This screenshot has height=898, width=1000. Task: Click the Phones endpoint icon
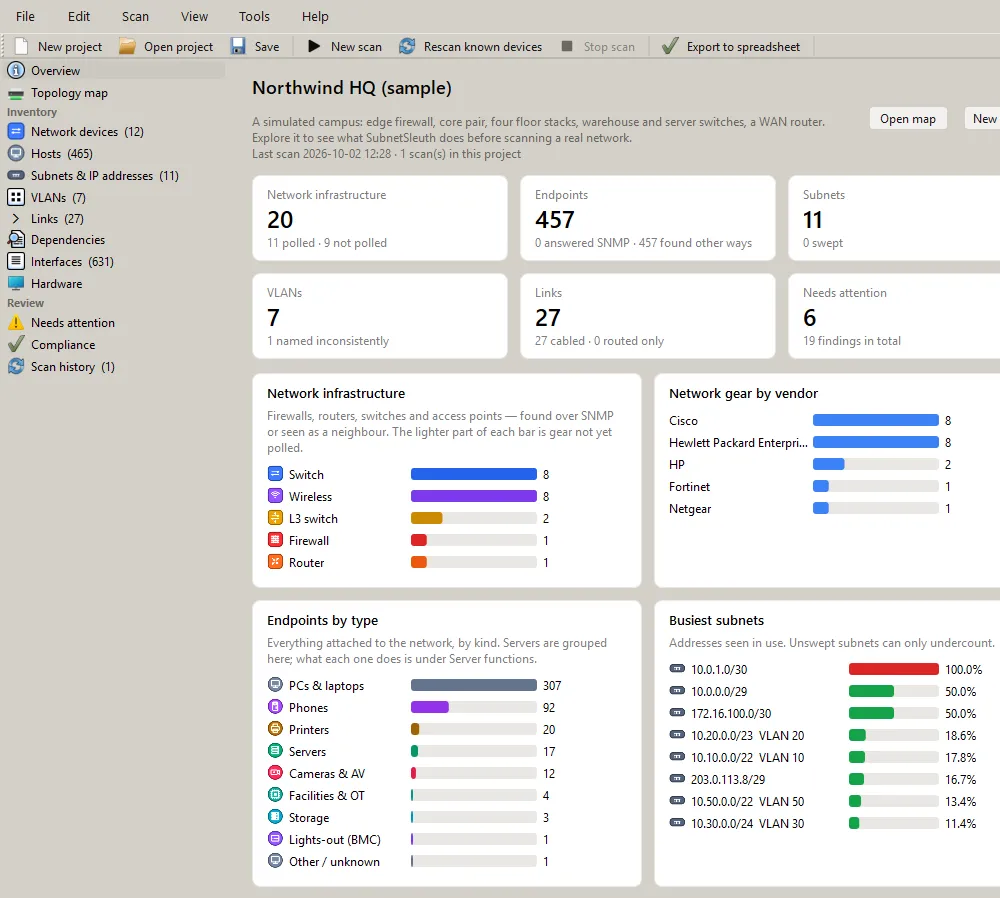275,707
